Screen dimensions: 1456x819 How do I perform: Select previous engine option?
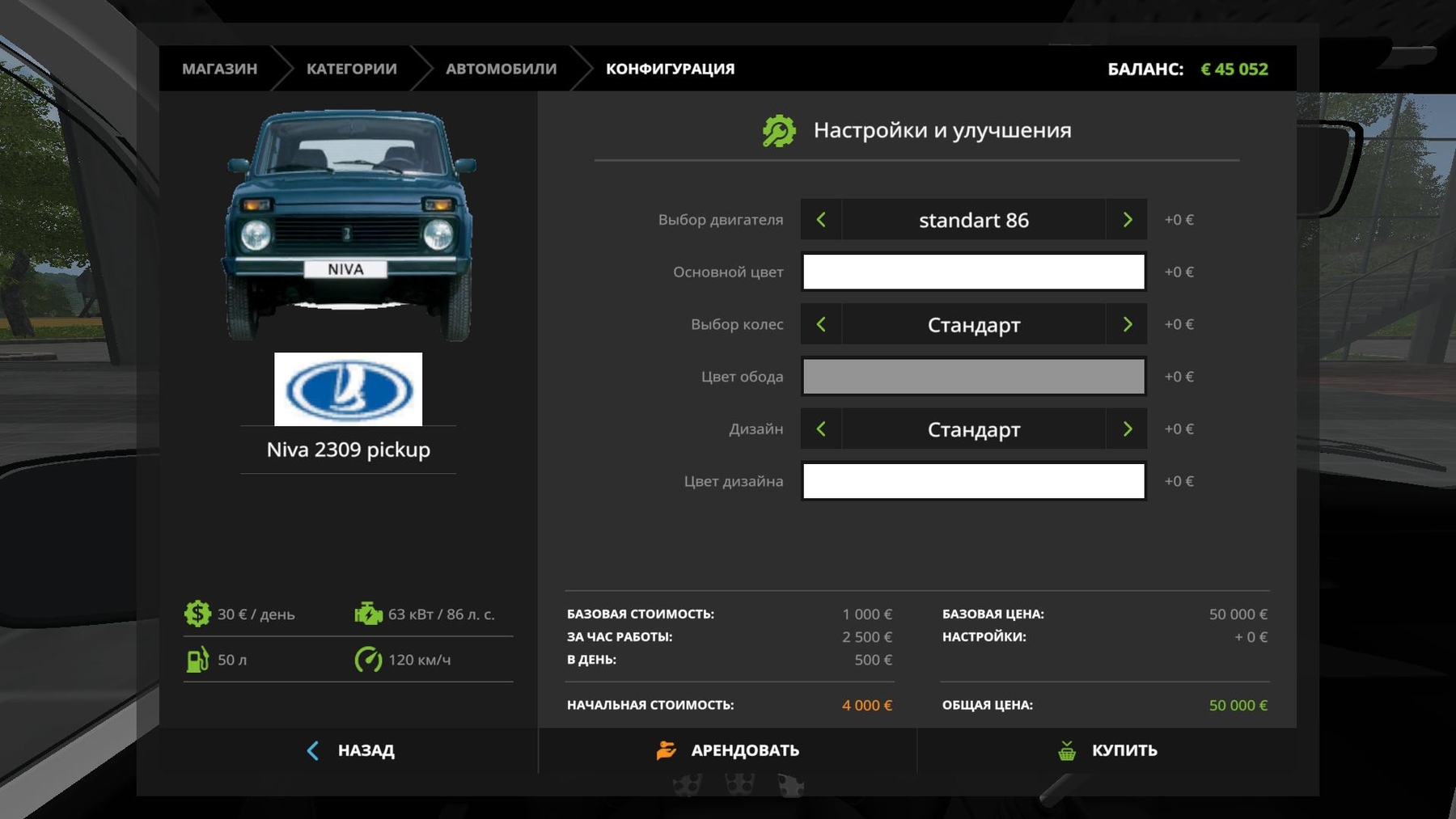(821, 220)
